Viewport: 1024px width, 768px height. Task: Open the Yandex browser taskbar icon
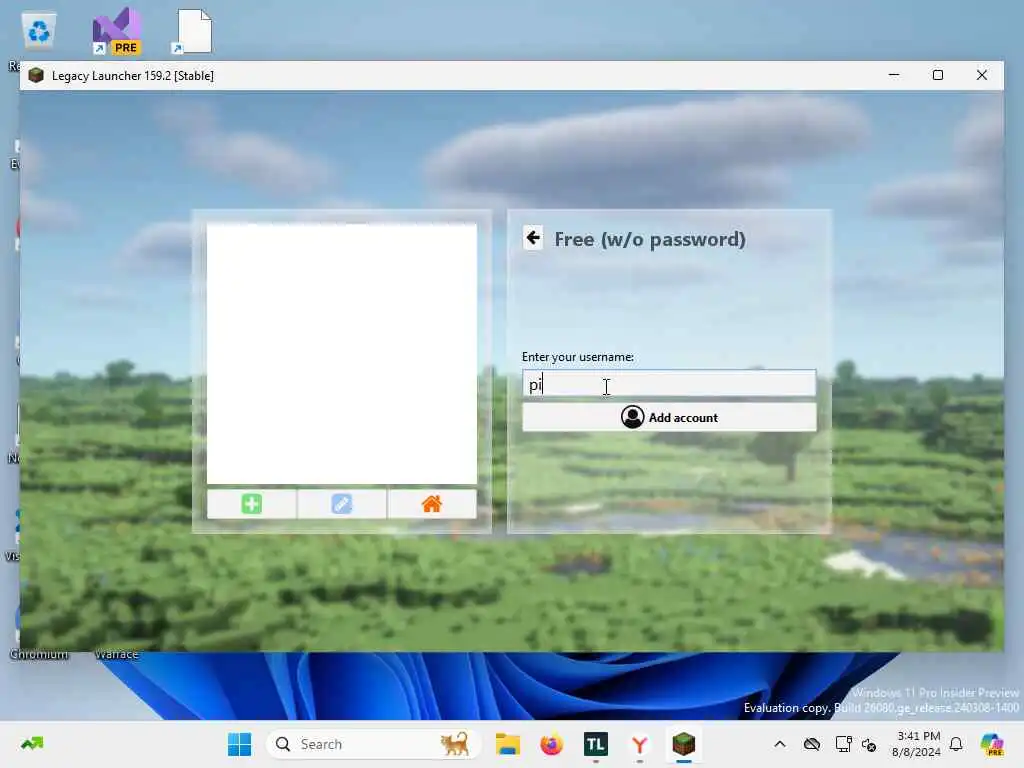click(640, 744)
